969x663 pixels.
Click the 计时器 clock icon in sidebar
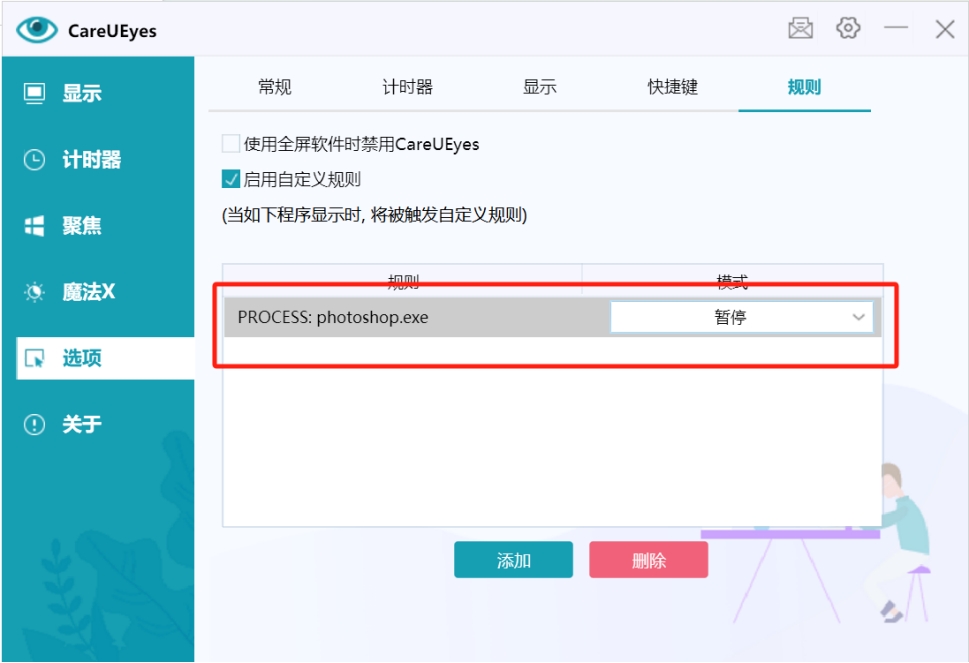pyautogui.click(x=35, y=160)
